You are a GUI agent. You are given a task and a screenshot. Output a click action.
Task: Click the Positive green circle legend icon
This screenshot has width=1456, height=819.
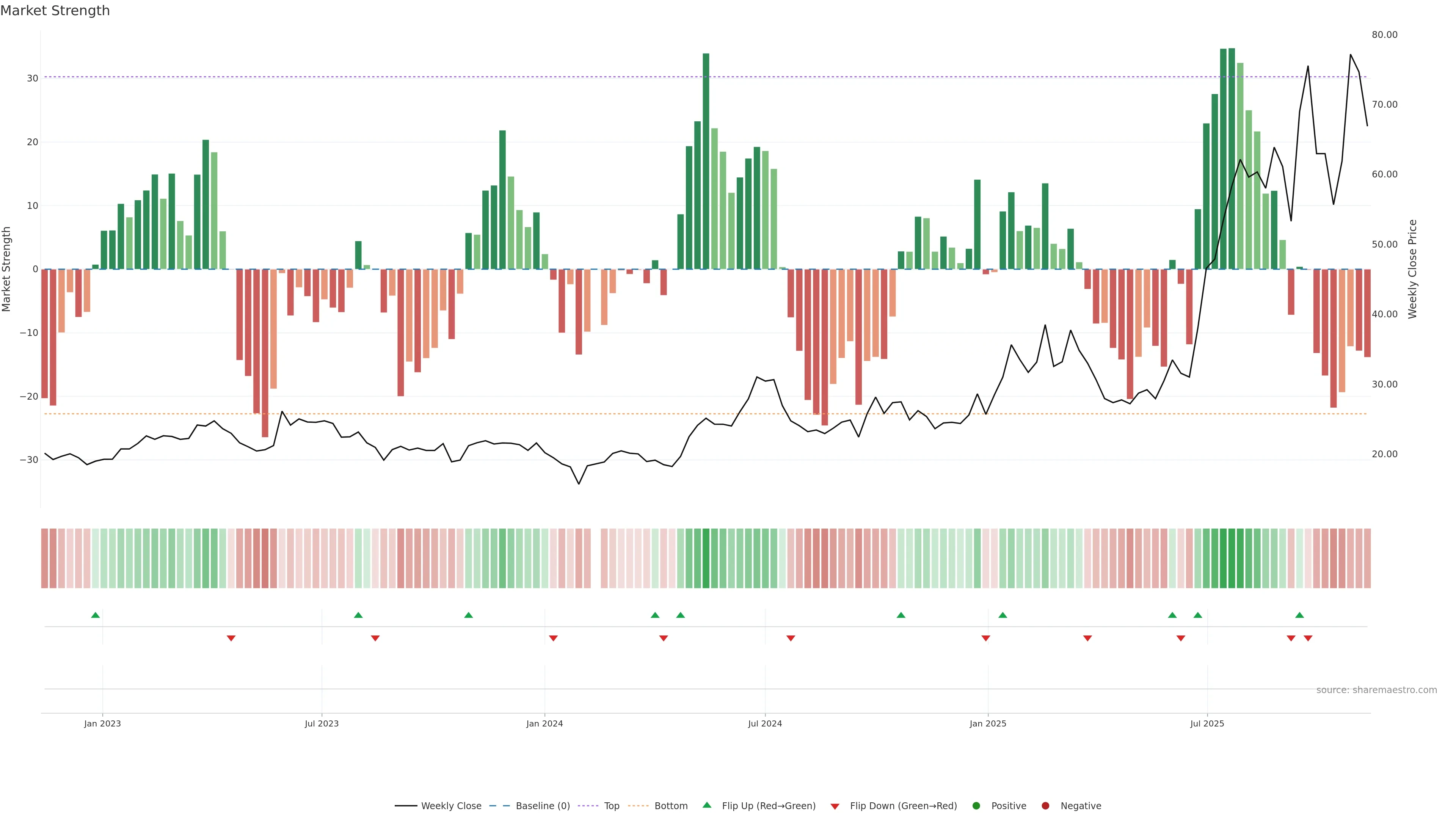coord(976,805)
